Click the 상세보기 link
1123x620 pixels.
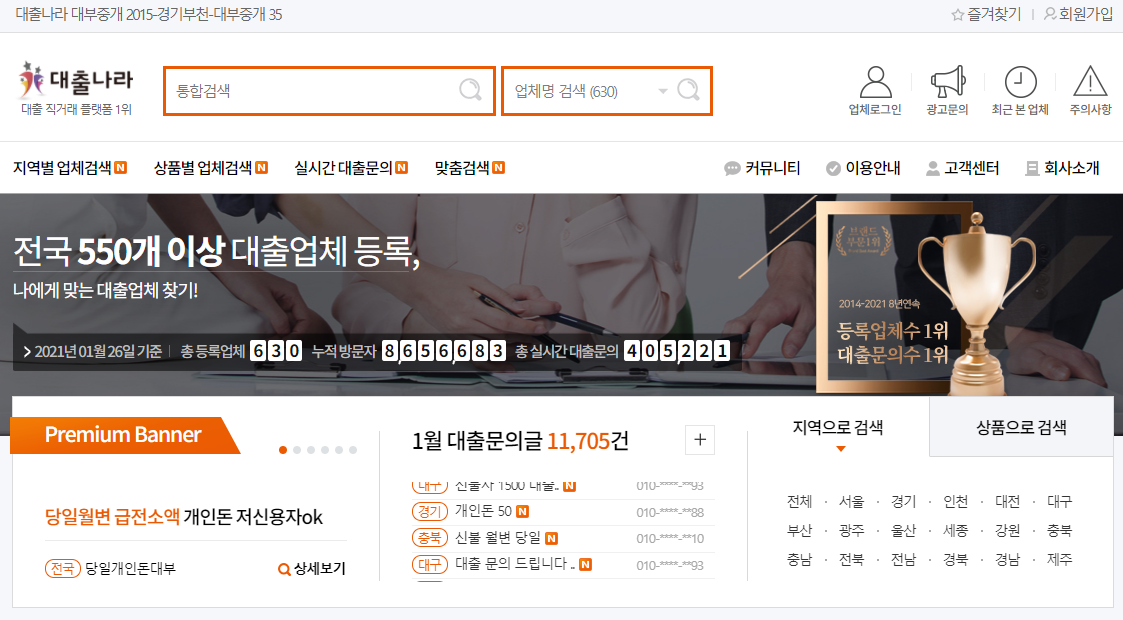pyautogui.click(x=319, y=568)
